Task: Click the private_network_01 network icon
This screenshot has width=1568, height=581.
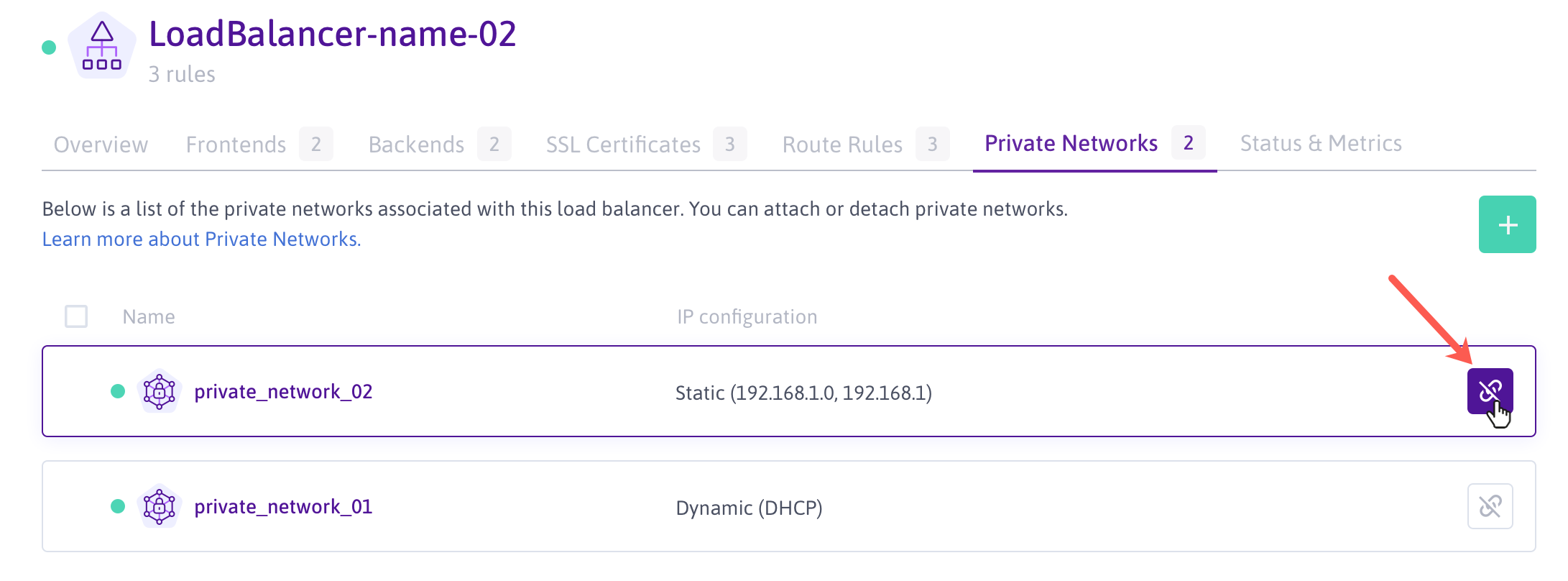Action: tap(160, 506)
